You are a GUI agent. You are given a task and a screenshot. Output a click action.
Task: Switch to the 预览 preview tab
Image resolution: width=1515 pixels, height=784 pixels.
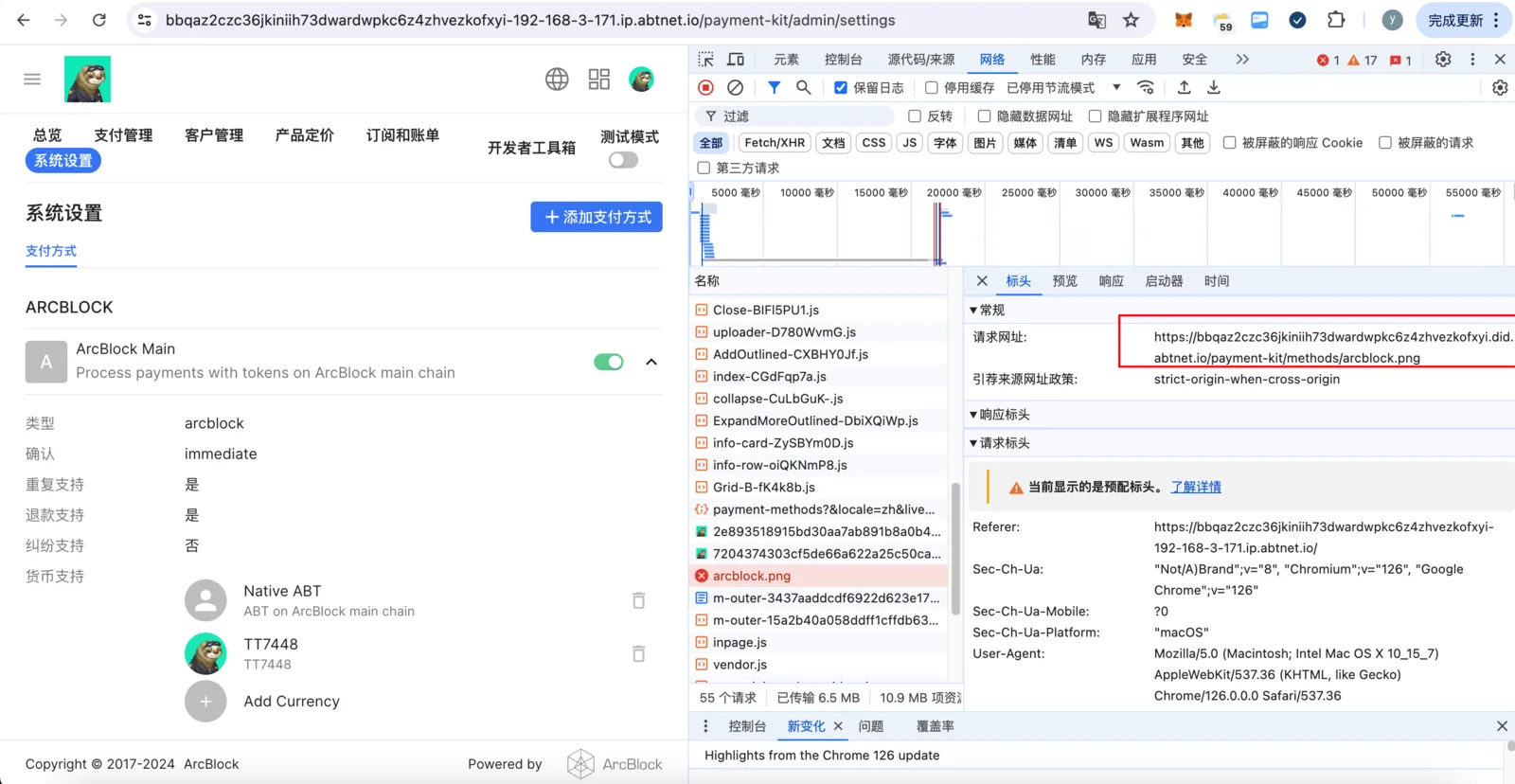[x=1065, y=281]
